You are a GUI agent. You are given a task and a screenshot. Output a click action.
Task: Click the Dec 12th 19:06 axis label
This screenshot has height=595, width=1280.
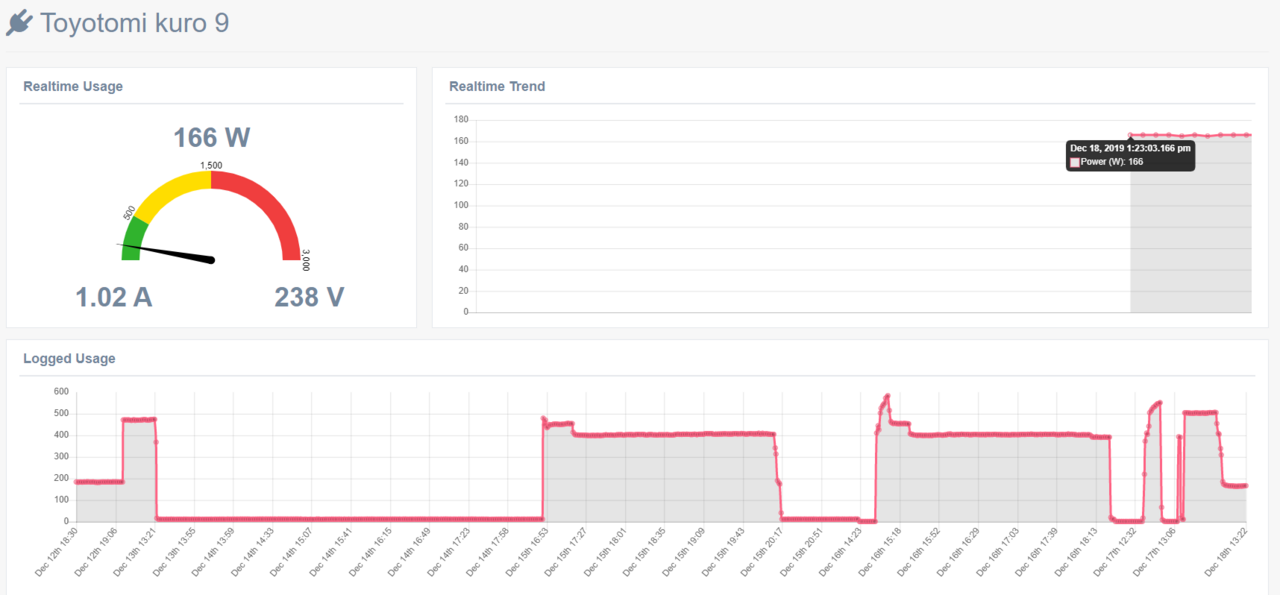click(93, 552)
